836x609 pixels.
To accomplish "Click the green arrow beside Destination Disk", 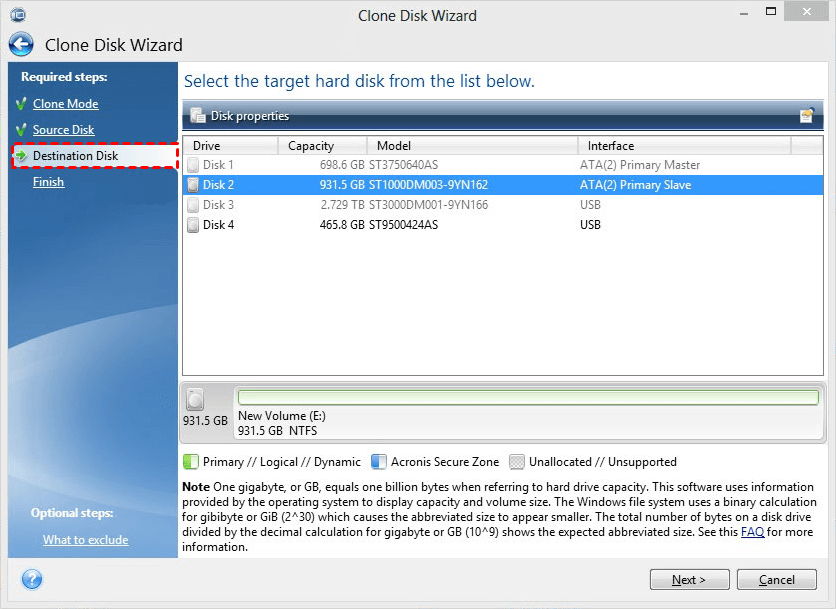I will pos(21,155).
